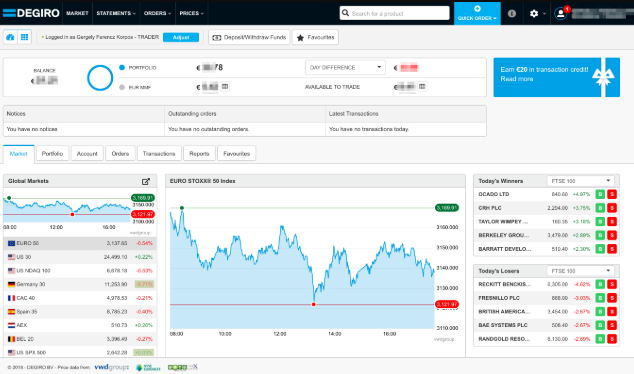Switch to the Transactions tab
Viewport: 634px width, 374px height.
coord(159,154)
